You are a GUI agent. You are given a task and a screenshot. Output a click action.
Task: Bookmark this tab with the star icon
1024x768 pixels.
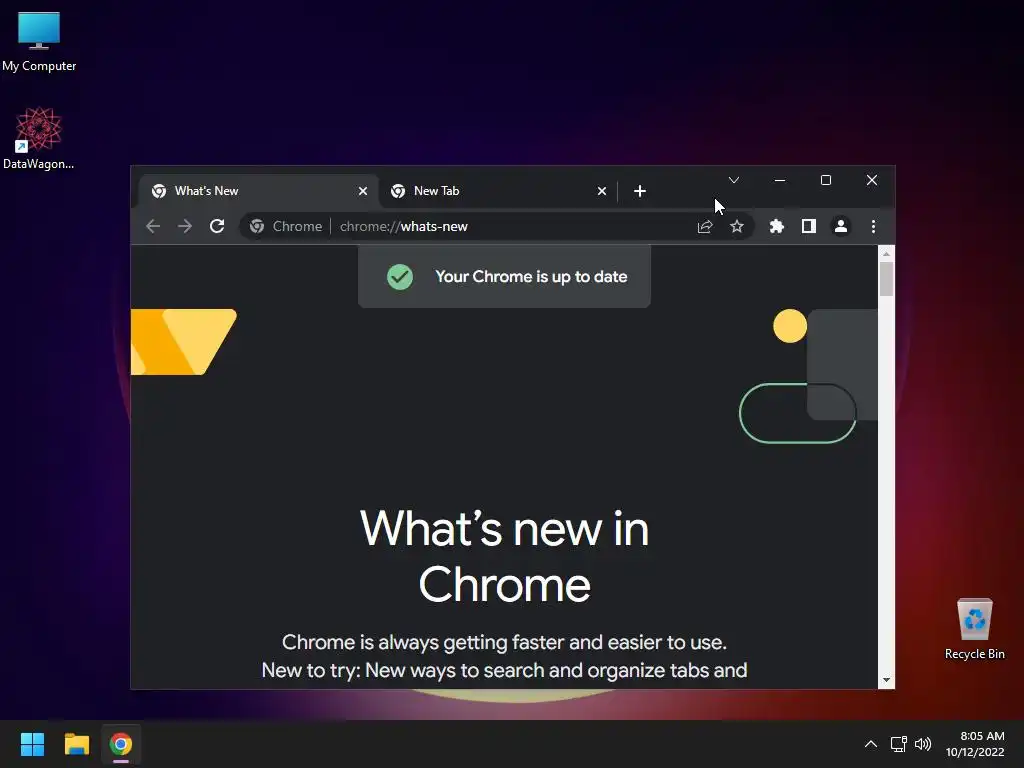(737, 227)
